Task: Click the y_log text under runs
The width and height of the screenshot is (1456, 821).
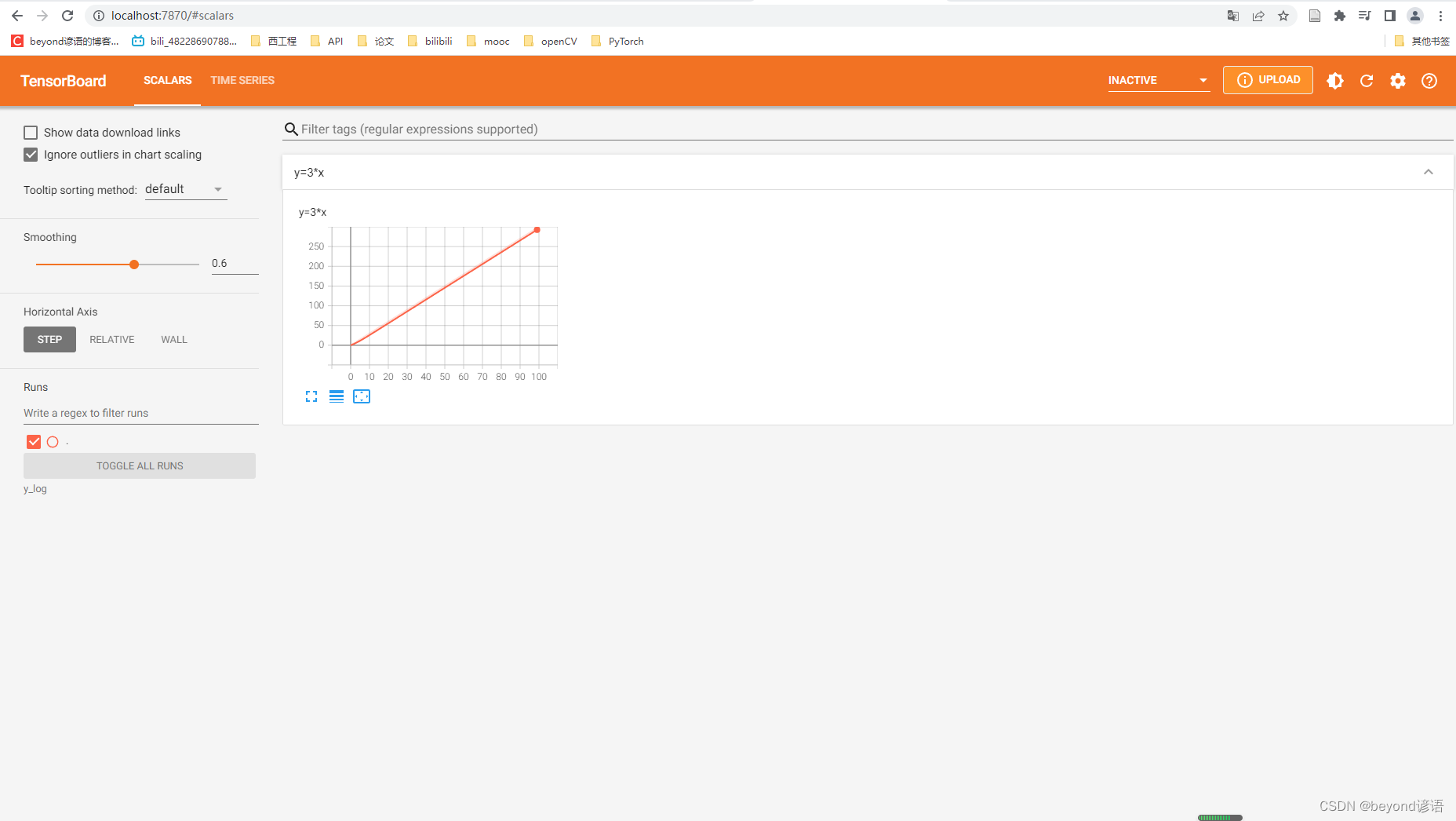Action: 35,489
